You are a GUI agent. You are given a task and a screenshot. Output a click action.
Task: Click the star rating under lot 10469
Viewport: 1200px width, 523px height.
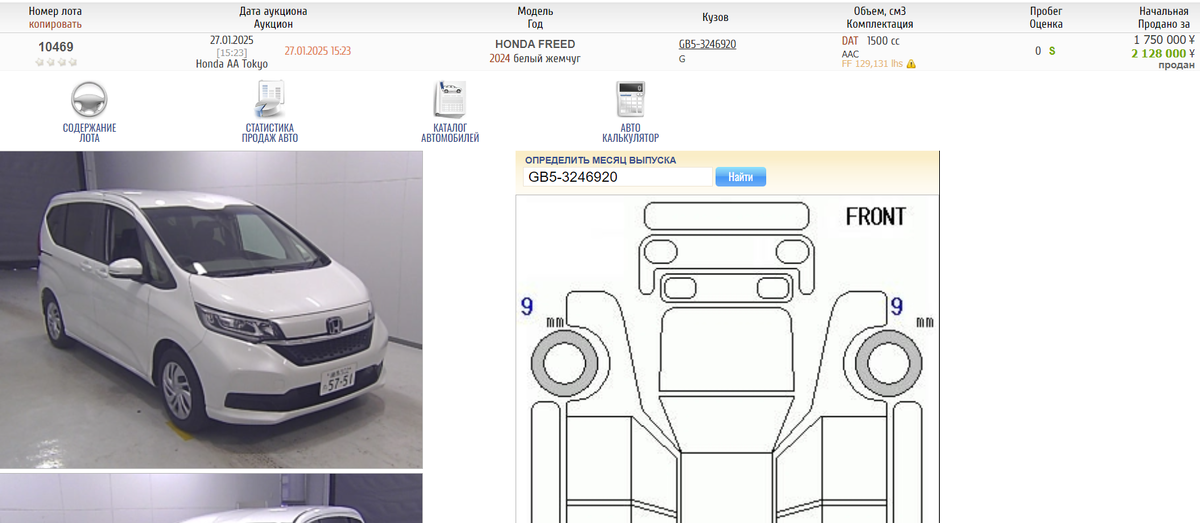click(56, 62)
